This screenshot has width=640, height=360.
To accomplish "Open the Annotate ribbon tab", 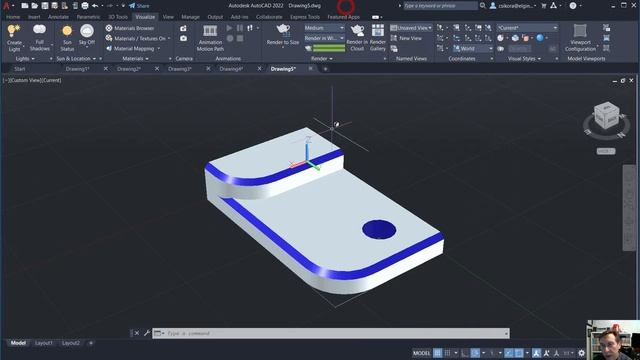I will pyautogui.click(x=58, y=17).
